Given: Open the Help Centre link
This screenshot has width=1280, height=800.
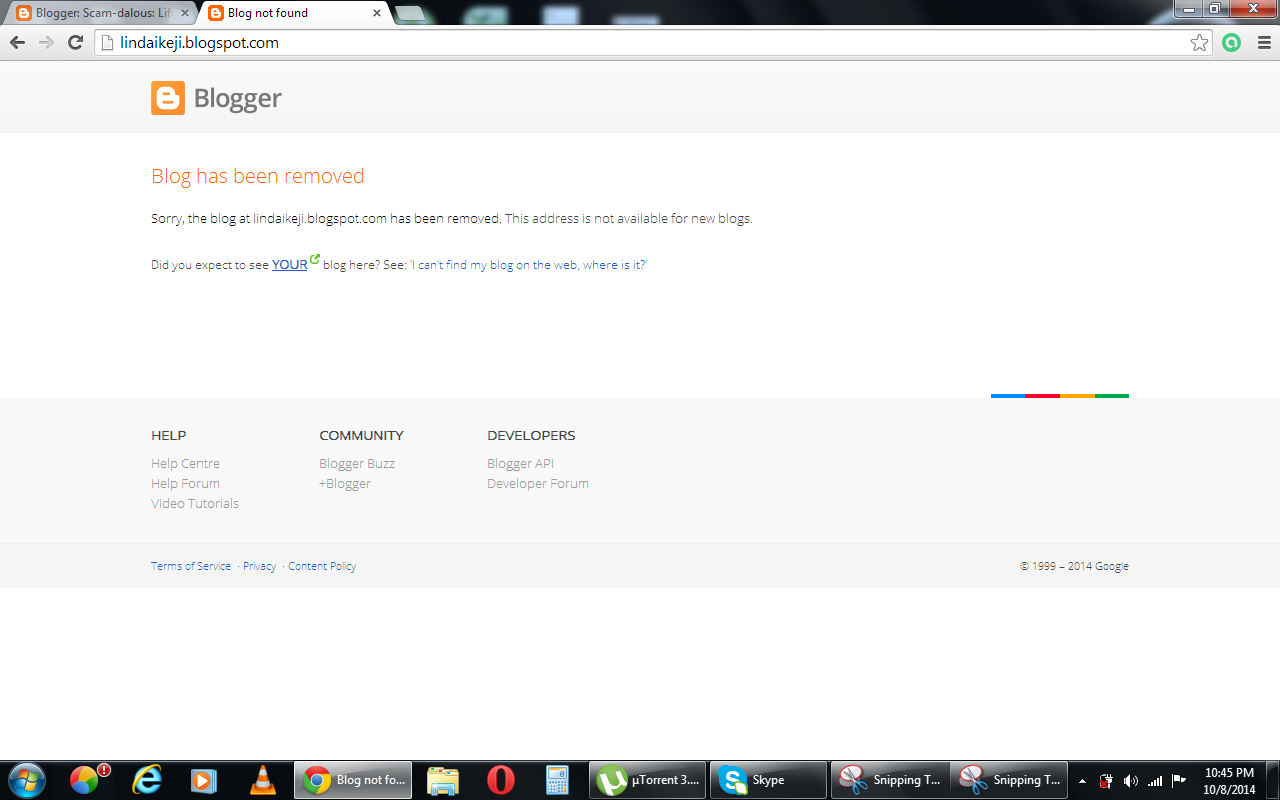Looking at the screenshot, I should (x=185, y=463).
